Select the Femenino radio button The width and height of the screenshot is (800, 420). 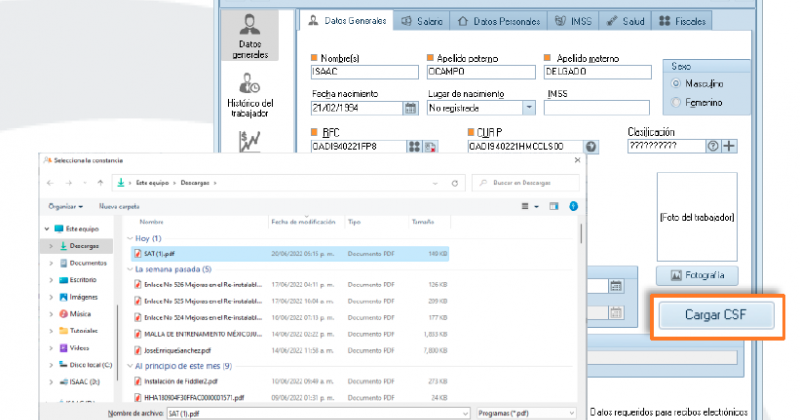tap(676, 103)
